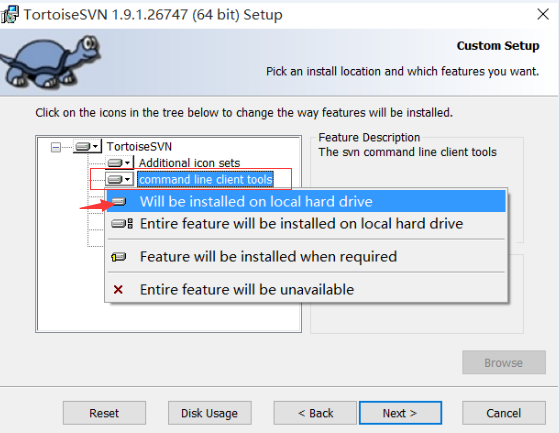Collapse the TortoiseSVN tree node

coord(56,147)
